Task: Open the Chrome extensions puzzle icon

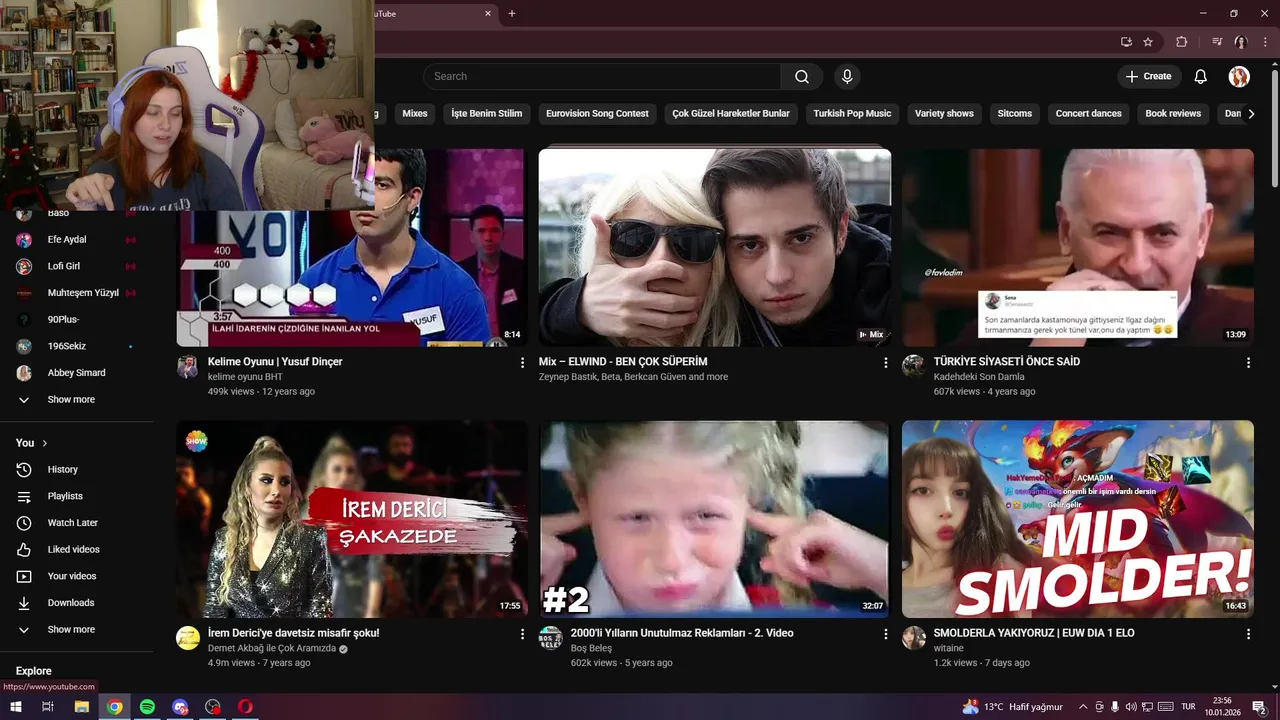Action: tap(1181, 42)
